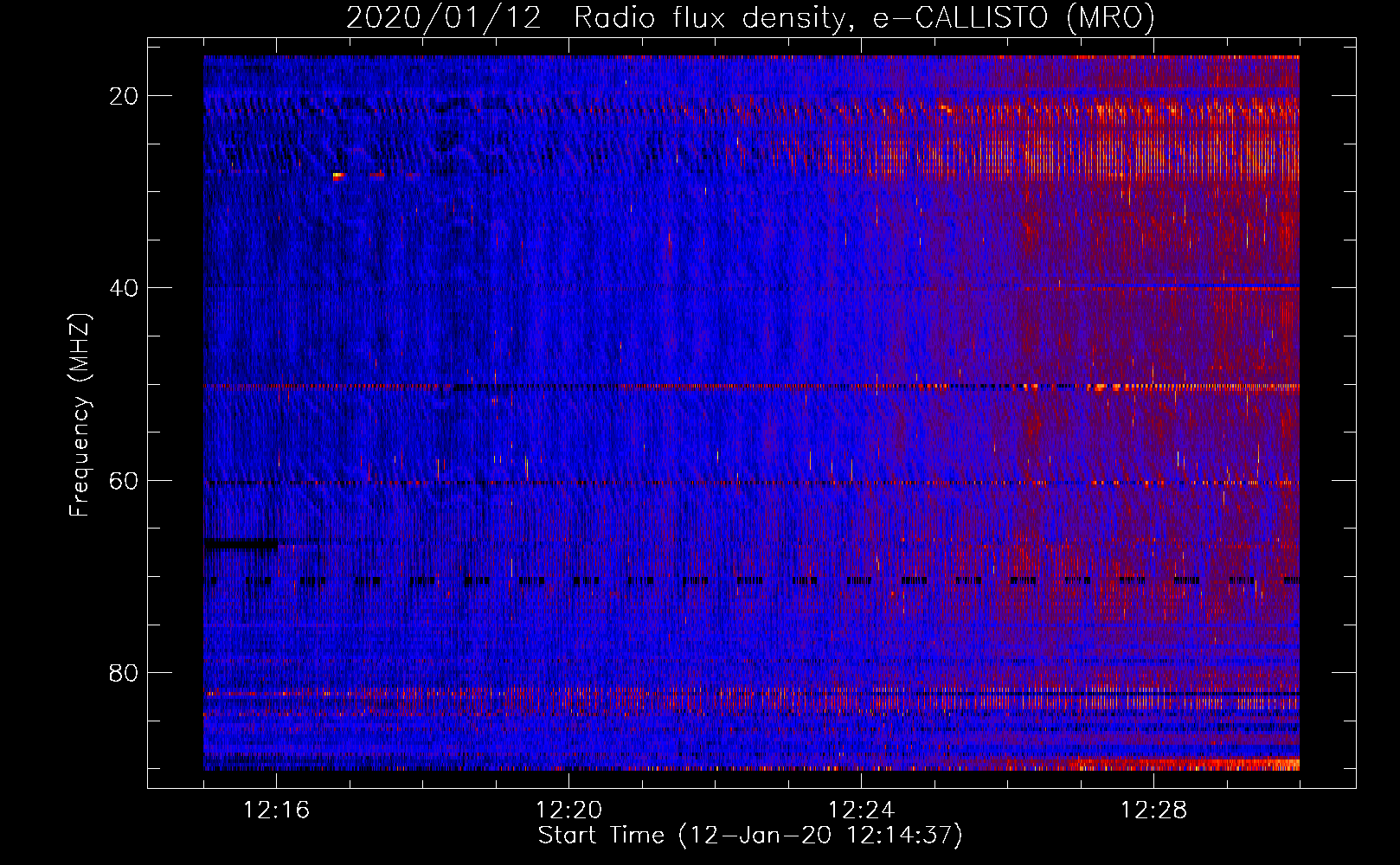Click the "Frequency (MHZ)" y-axis label
Screen dimensions: 1400x865
click(x=80, y=415)
